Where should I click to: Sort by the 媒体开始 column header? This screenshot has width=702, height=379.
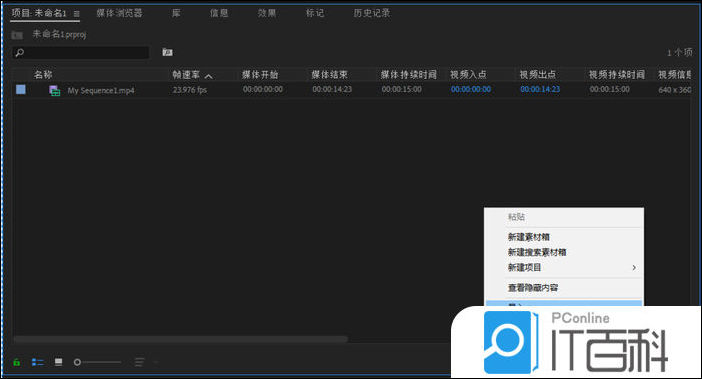click(260, 75)
